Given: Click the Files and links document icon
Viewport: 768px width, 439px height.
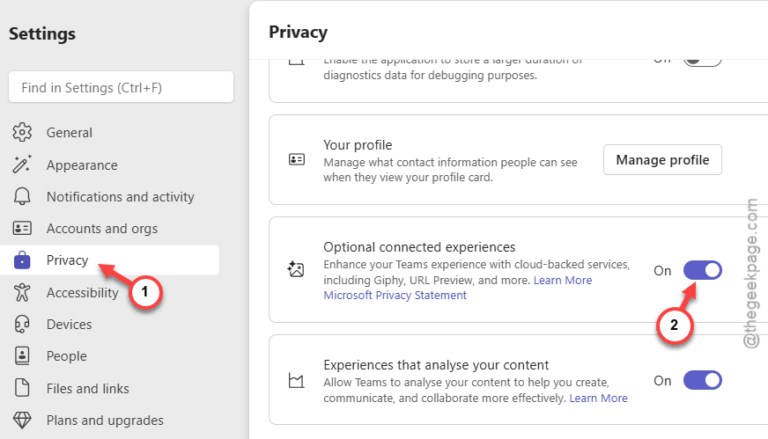Looking at the screenshot, I should click(22, 388).
